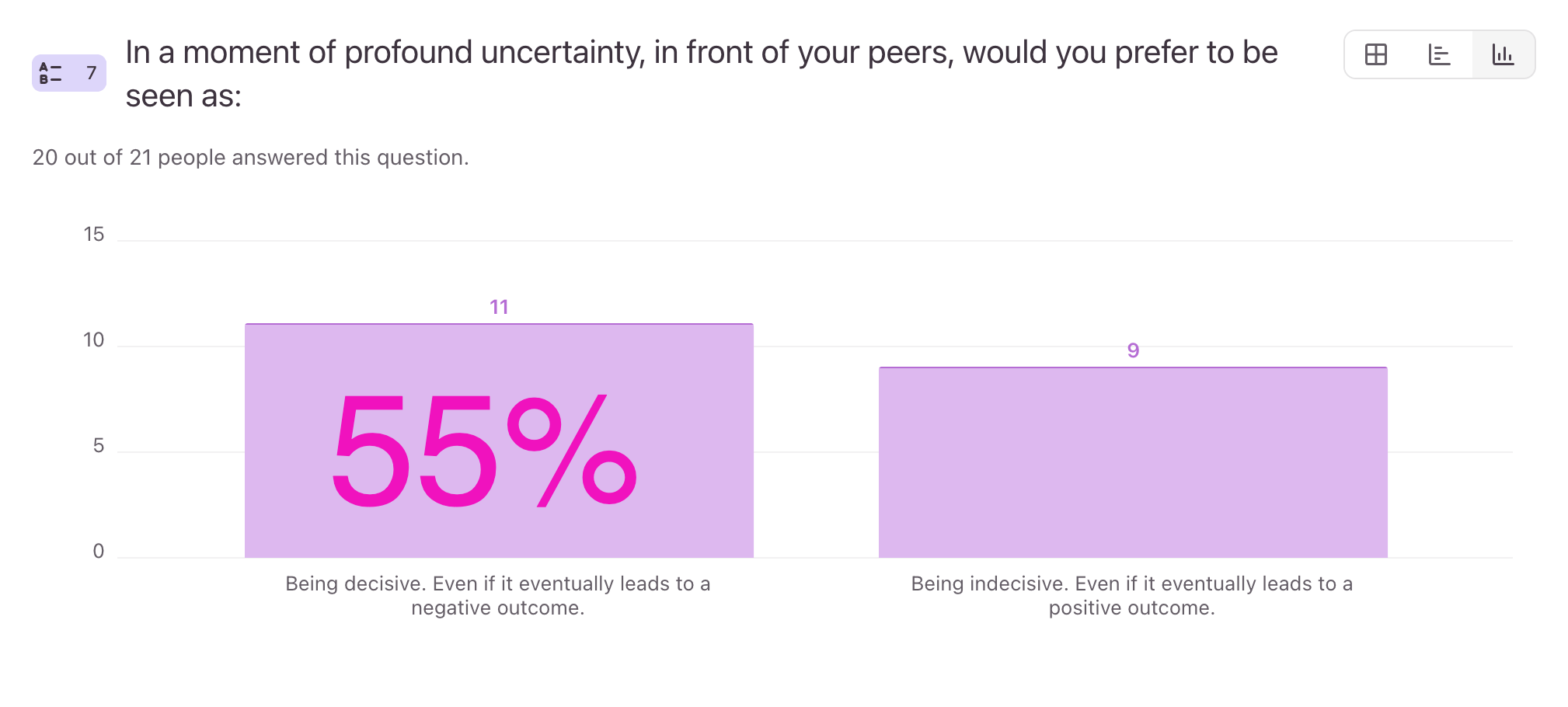
Task: Click question number 7 badge
Action: click(x=69, y=73)
